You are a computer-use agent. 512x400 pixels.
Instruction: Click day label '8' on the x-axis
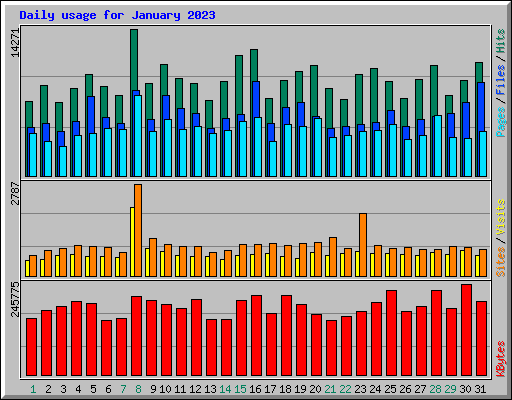pyautogui.click(x=138, y=389)
